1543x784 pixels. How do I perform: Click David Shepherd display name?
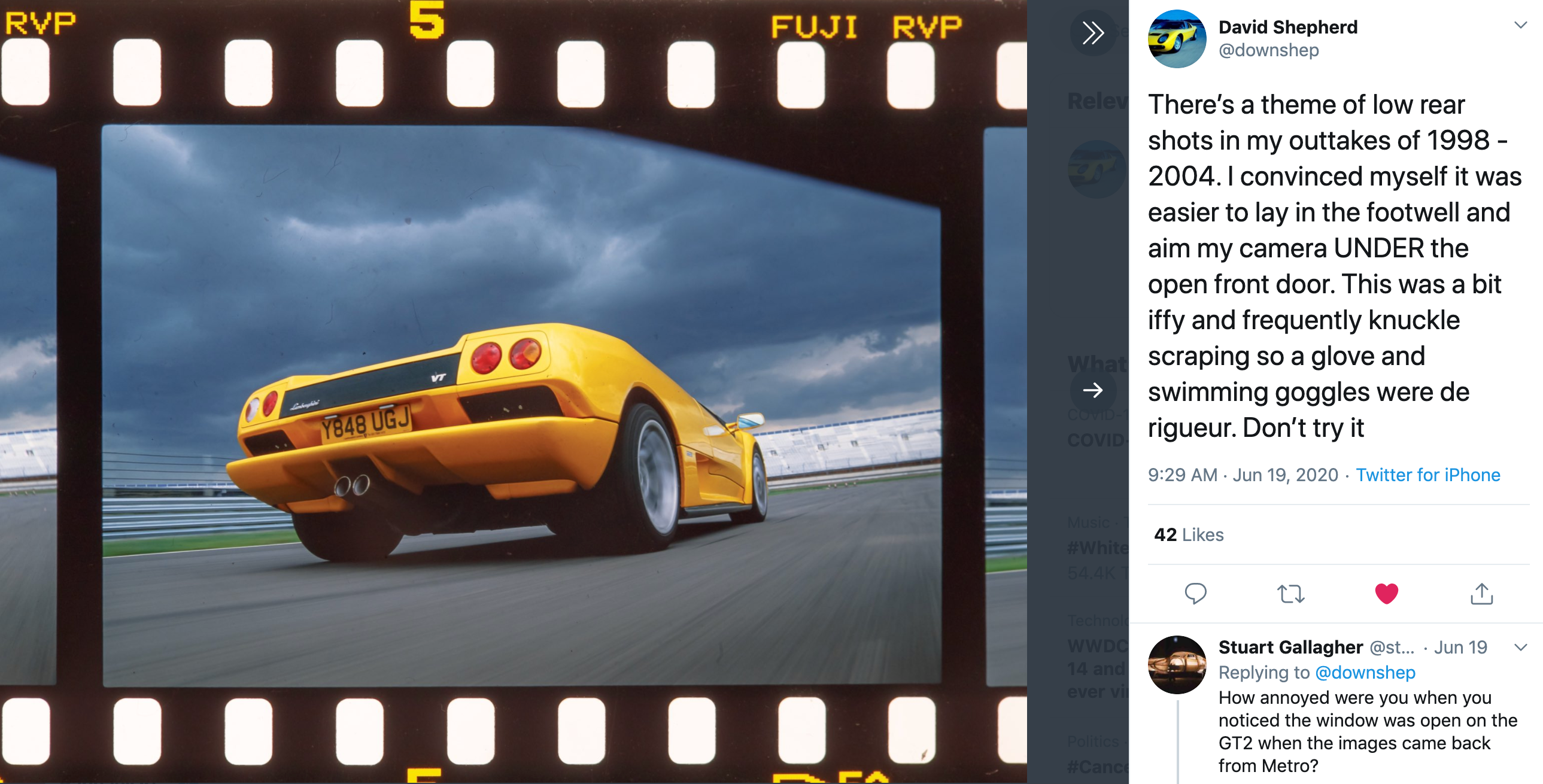(x=1288, y=27)
